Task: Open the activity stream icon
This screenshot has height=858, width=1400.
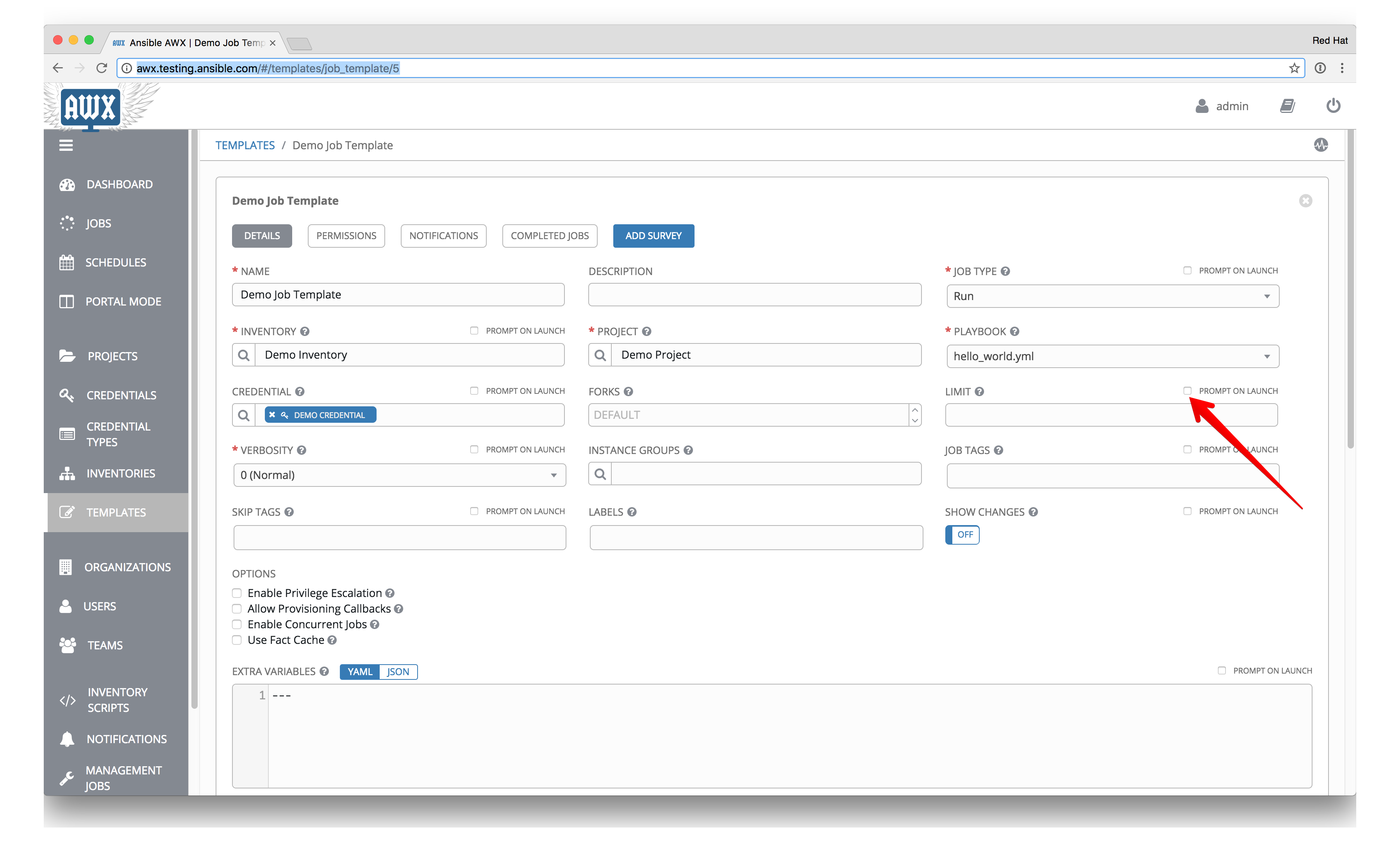Action: 1321,145
